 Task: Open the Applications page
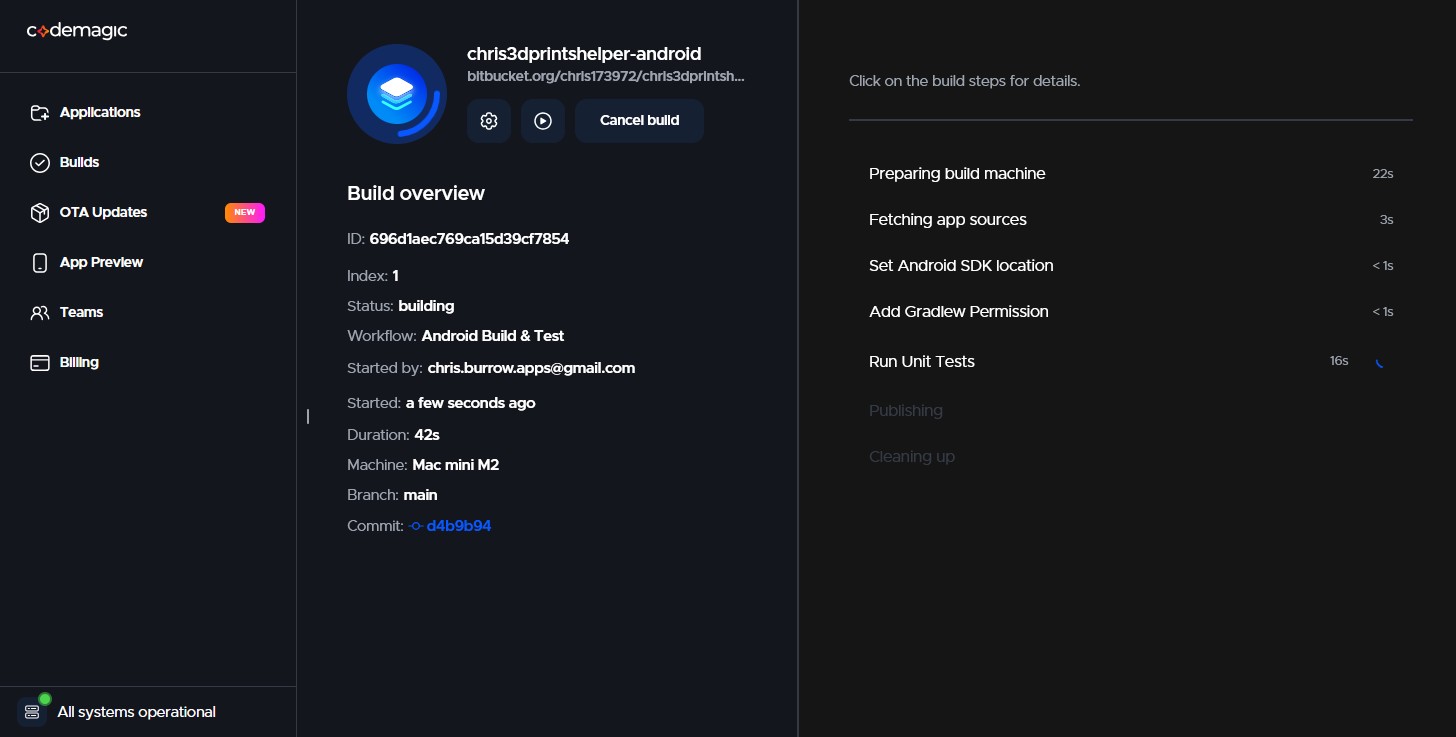click(x=100, y=112)
